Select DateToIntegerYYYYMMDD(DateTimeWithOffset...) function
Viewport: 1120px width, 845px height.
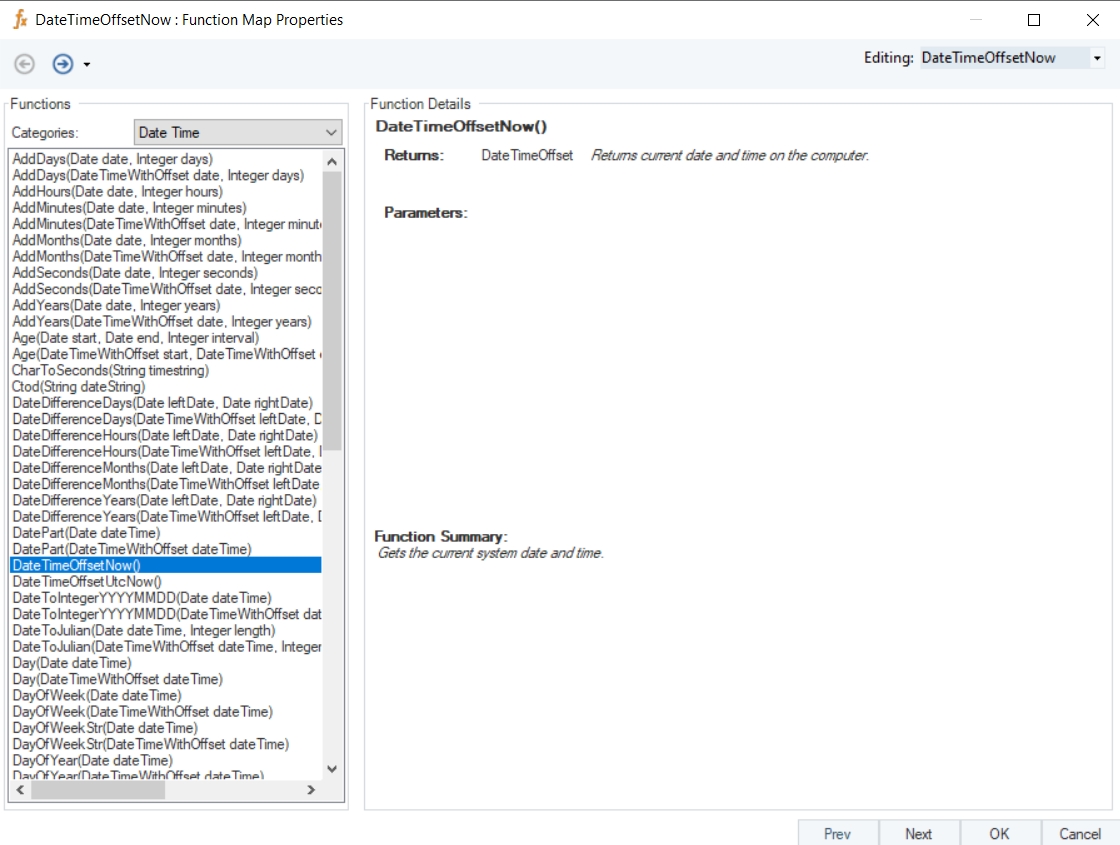tap(166, 614)
